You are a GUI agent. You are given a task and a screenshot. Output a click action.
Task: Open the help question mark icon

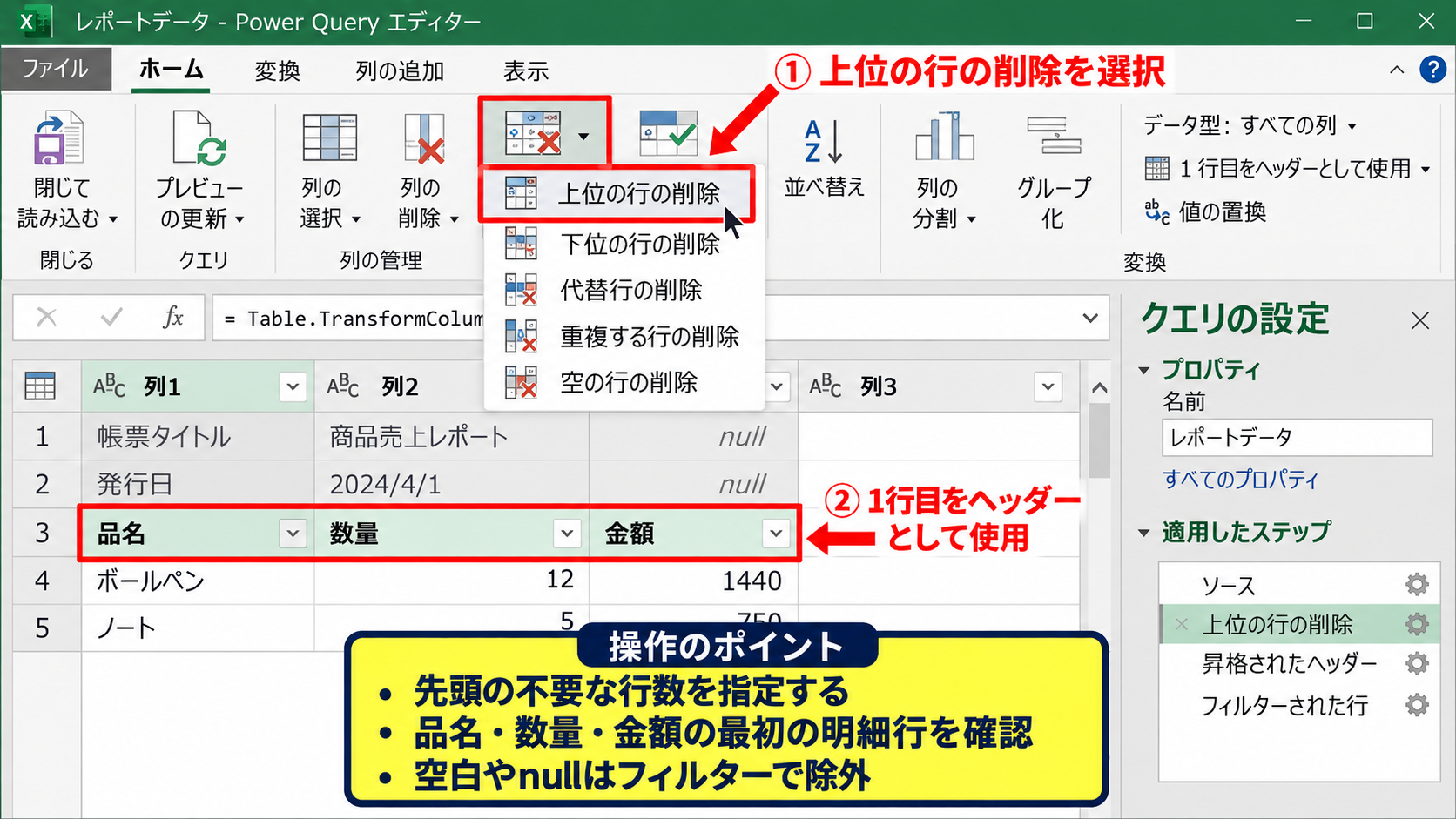click(x=1432, y=69)
